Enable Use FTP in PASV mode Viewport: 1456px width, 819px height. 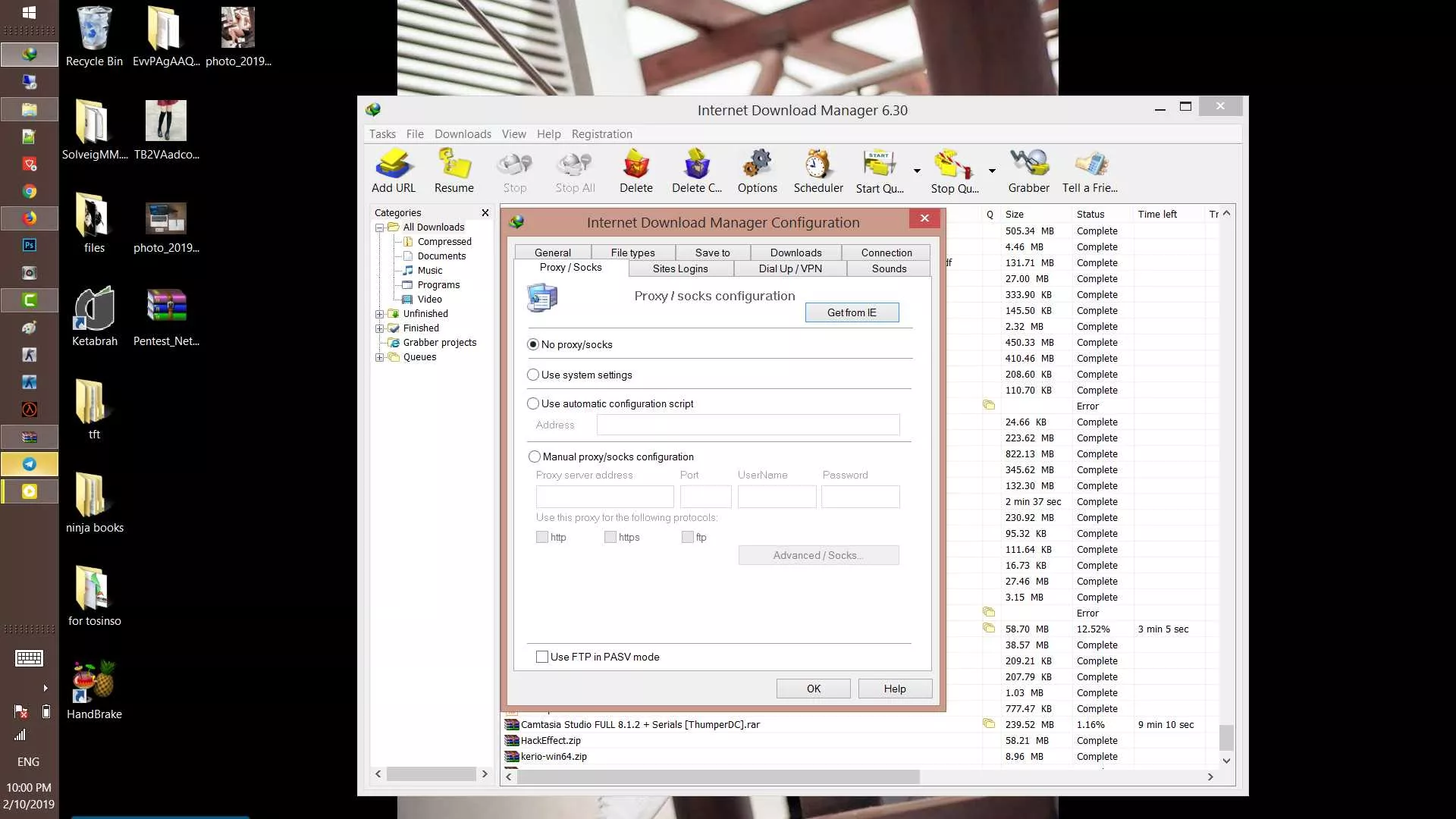tap(542, 657)
